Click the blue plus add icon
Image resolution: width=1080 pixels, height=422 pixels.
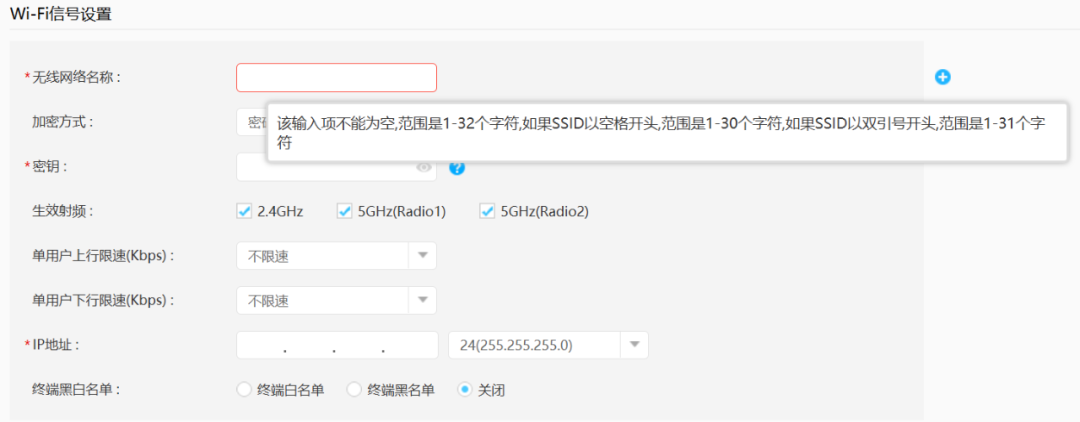click(x=942, y=77)
